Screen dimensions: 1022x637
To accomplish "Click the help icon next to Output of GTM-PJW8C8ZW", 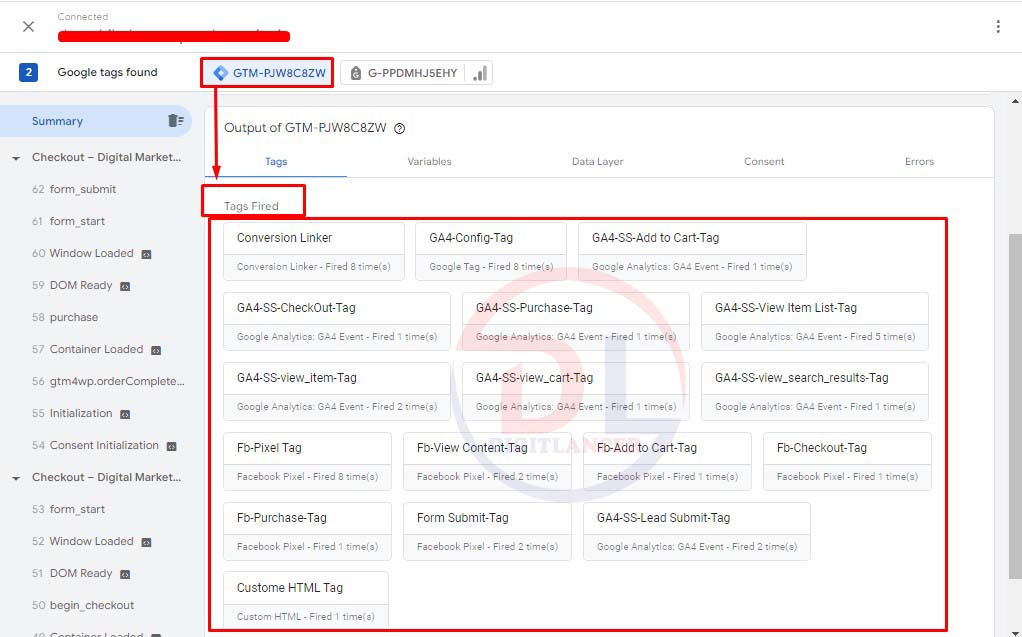I will 400,128.
